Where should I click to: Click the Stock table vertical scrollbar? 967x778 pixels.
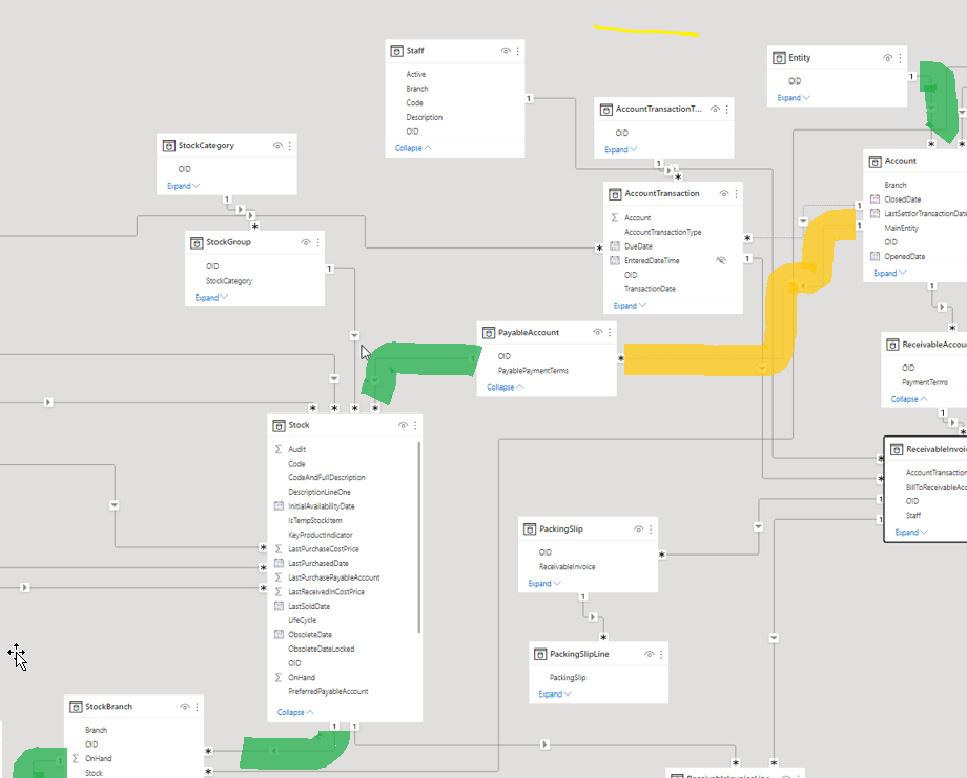click(418, 540)
